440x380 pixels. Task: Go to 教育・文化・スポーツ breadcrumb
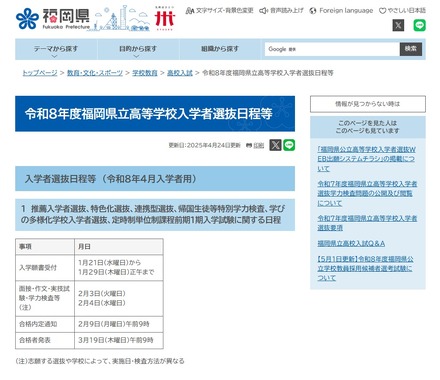[x=95, y=73]
